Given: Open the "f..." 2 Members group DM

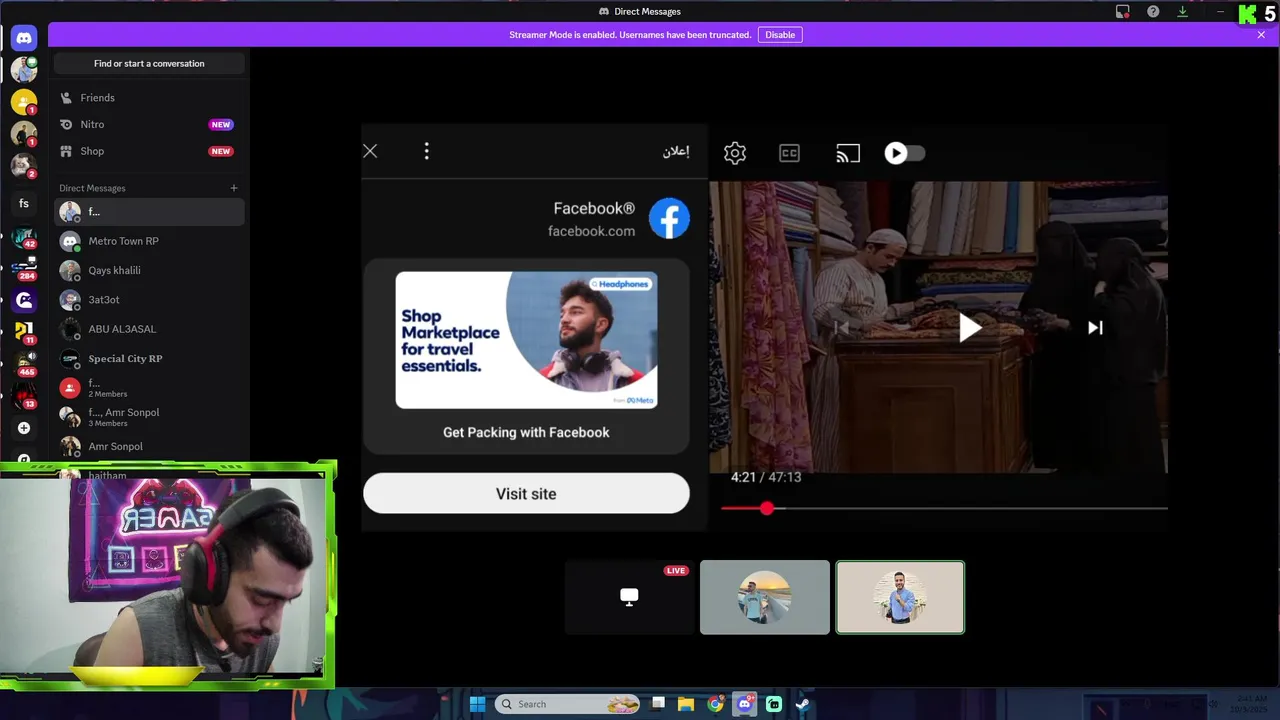Looking at the screenshot, I should [149, 388].
